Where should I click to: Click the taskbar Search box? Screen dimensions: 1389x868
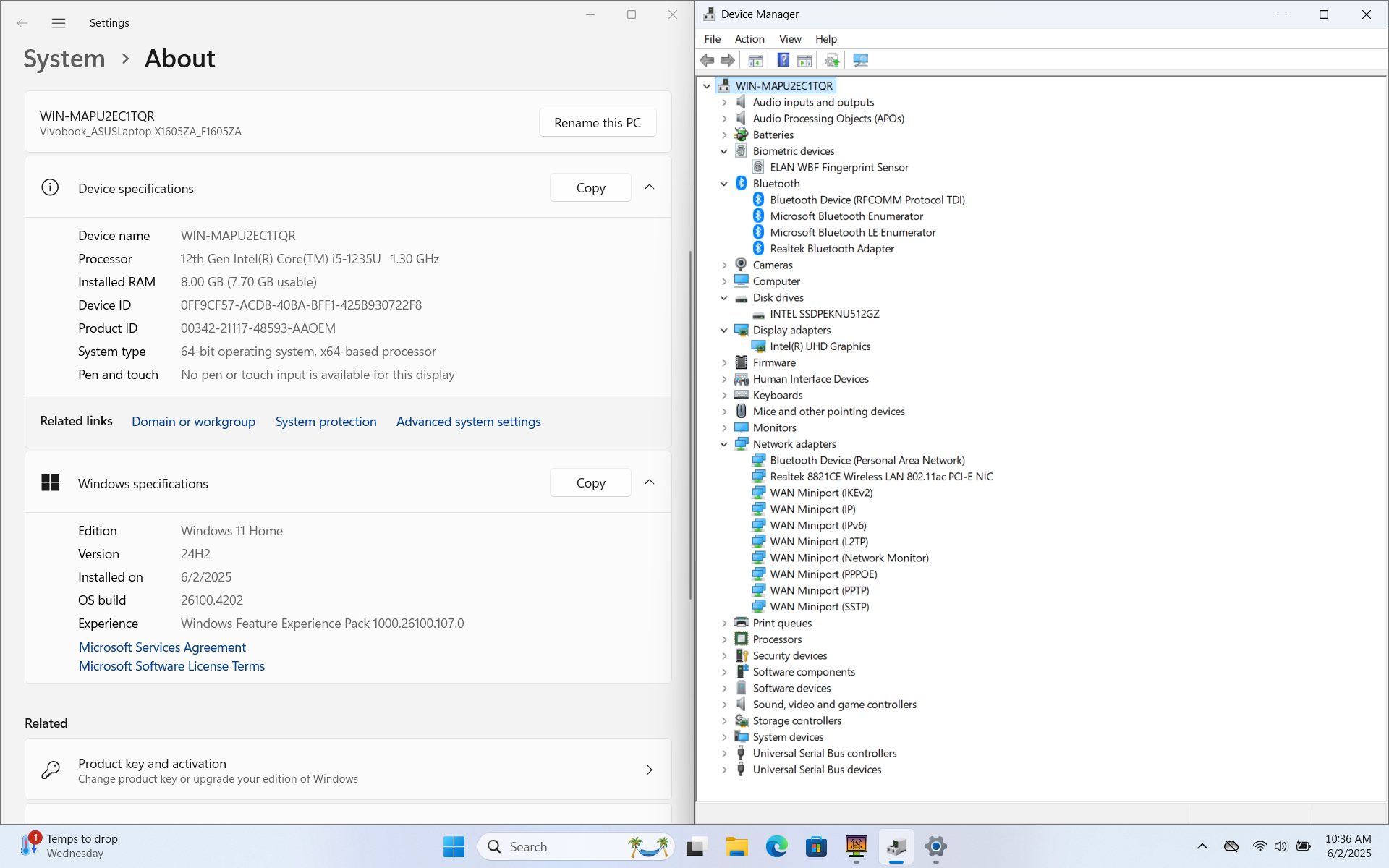[576, 846]
